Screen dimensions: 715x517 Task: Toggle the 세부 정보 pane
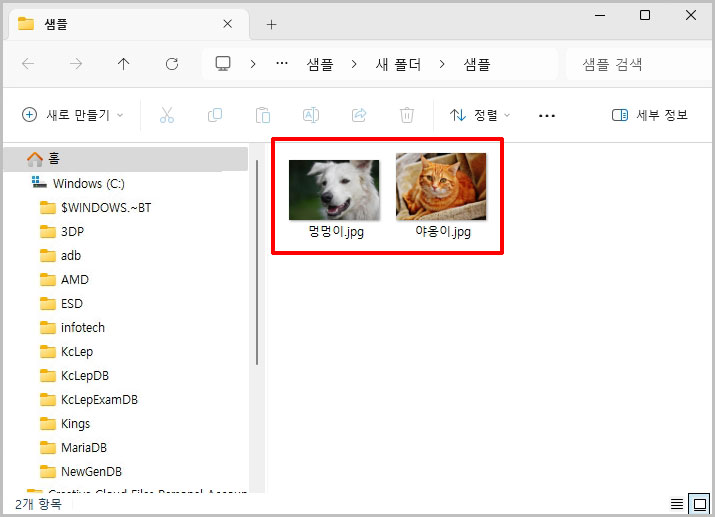(649, 115)
